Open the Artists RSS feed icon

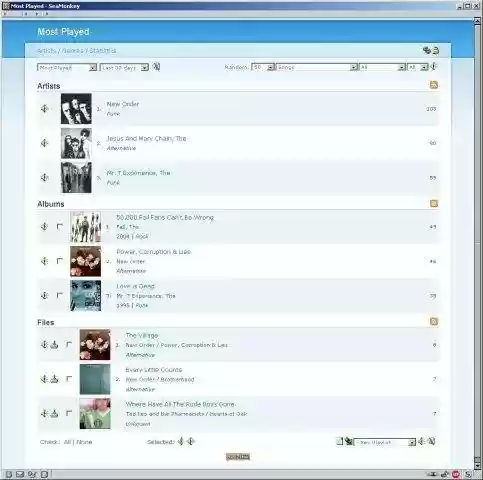[x=434, y=85]
